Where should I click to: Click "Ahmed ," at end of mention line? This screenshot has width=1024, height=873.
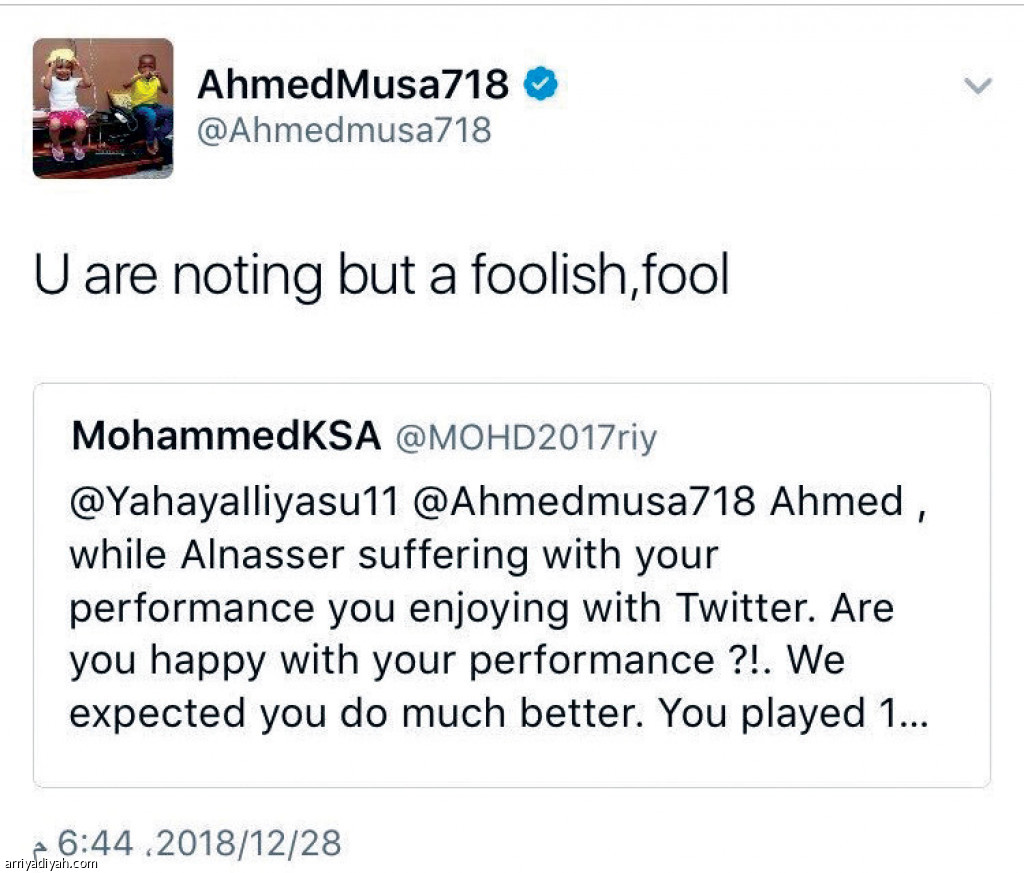tap(849, 501)
